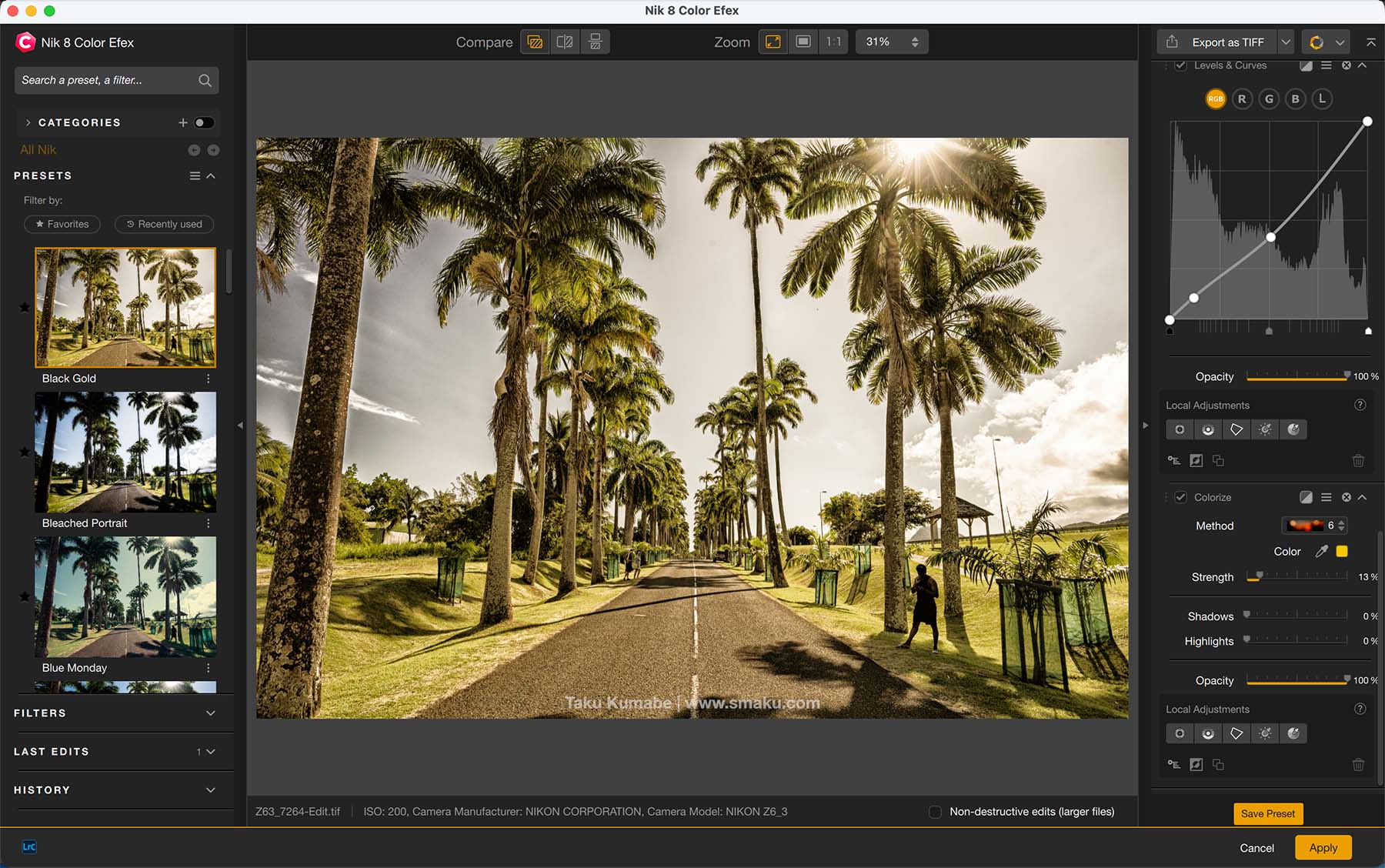Screen dimensions: 1385x868
Task: Open the Export as TIFF dropdown arrow
Action: [x=1286, y=42]
